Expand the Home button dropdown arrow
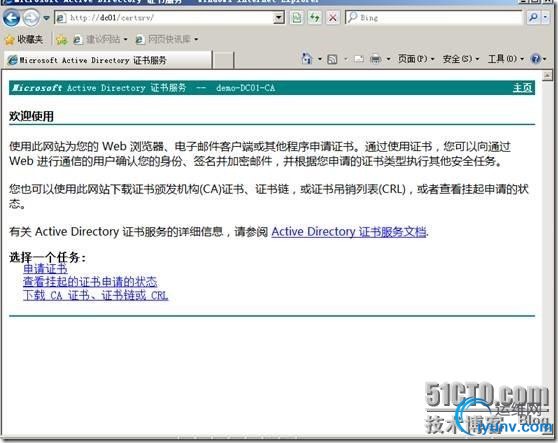The height and width of the screenshot is (443, 558). pyautogui.click(x=320, y=59)
